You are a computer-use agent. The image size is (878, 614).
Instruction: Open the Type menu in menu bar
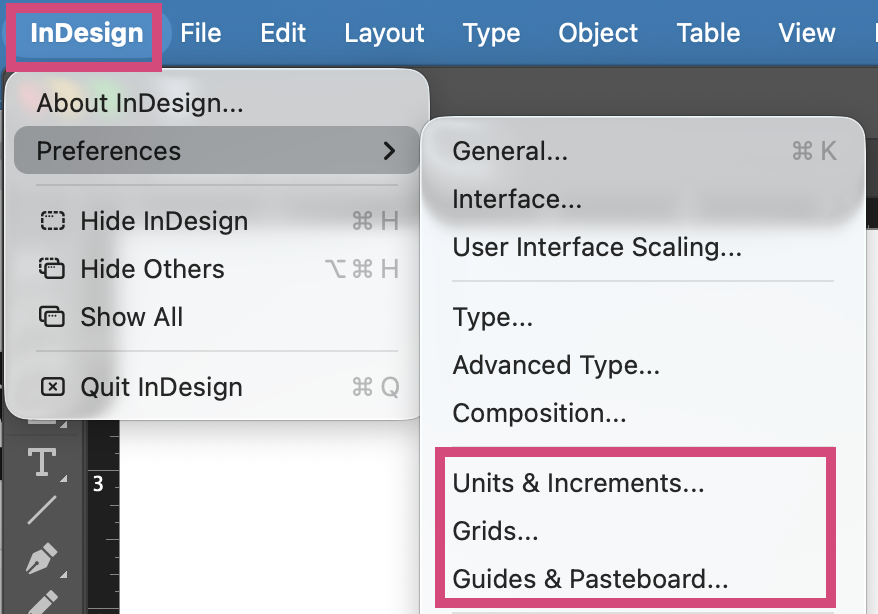(491, 33)
